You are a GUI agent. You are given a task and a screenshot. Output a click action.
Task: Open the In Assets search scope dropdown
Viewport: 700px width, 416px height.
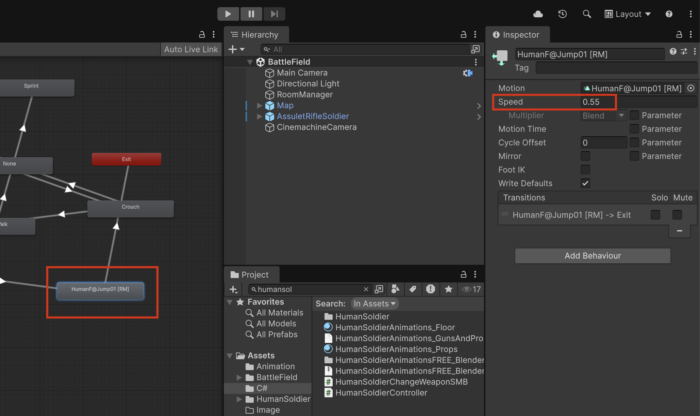click(374, 303)
